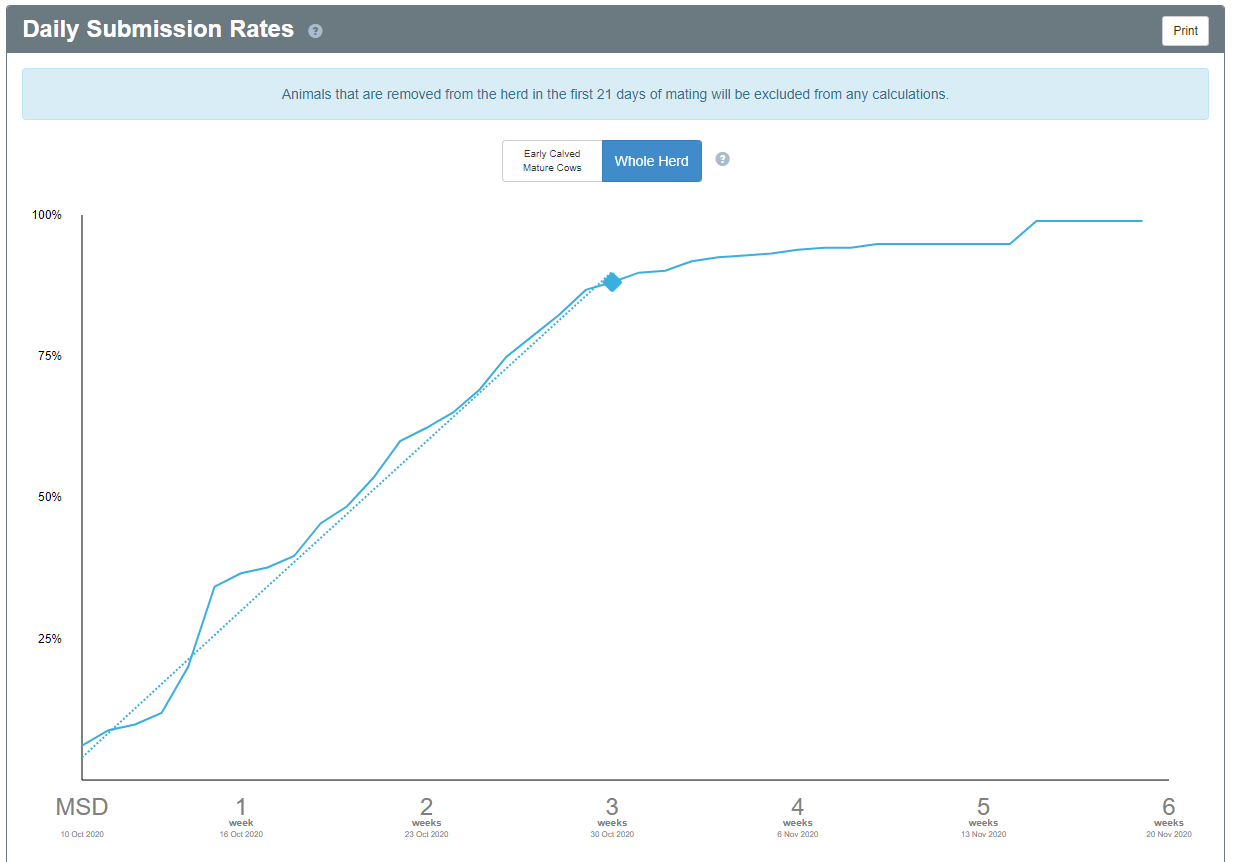
Task: Click the Daily Submission Rates heading
Action: point(158,29)
